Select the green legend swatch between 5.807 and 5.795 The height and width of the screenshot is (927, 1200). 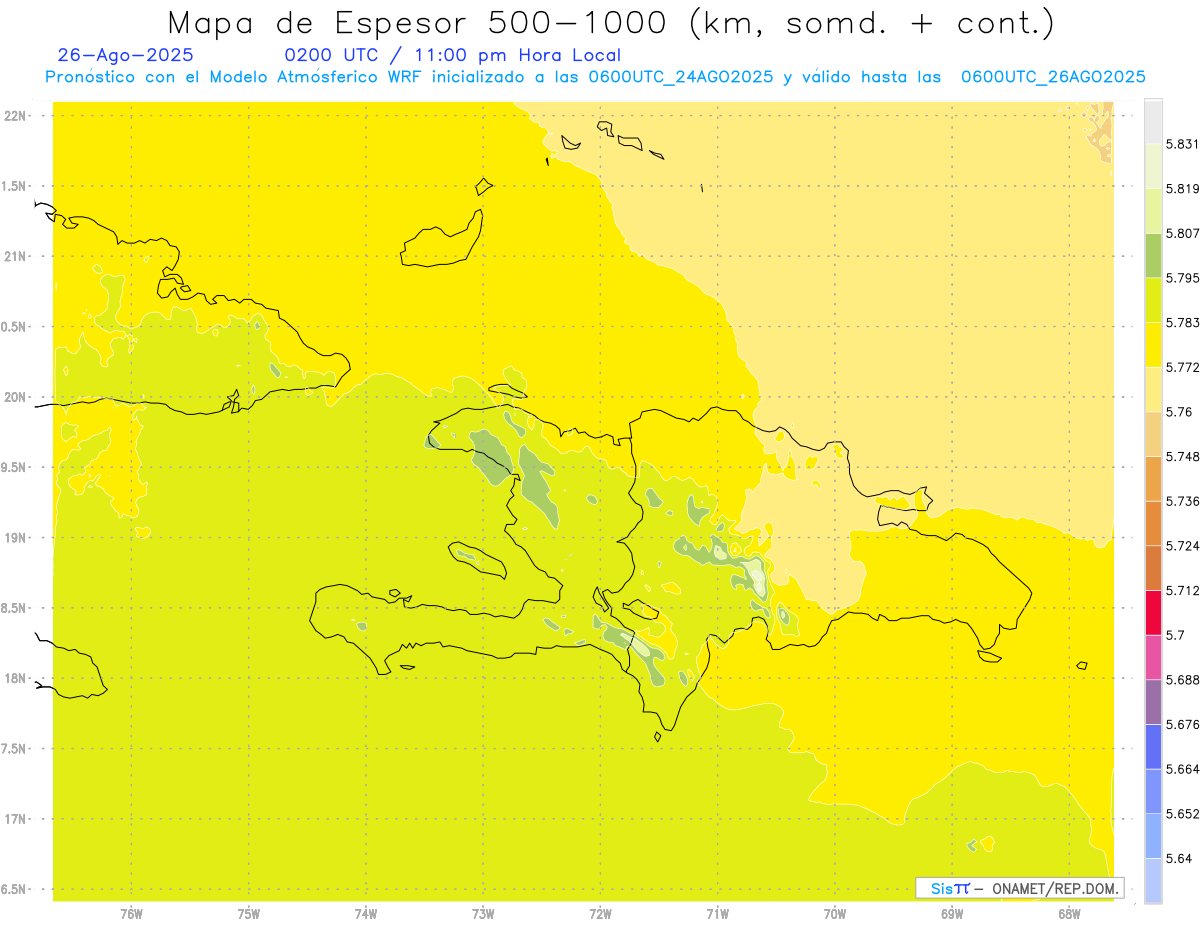pos(1153,255)
